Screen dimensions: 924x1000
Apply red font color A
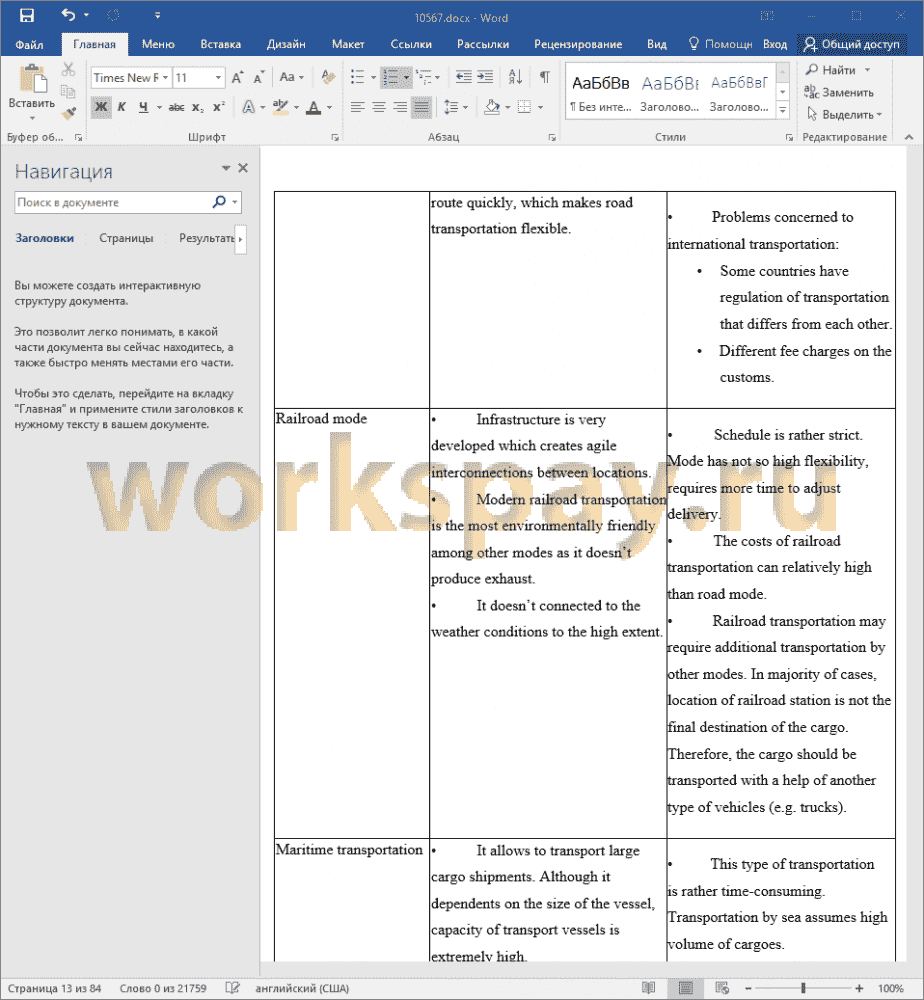pos(313,107)
